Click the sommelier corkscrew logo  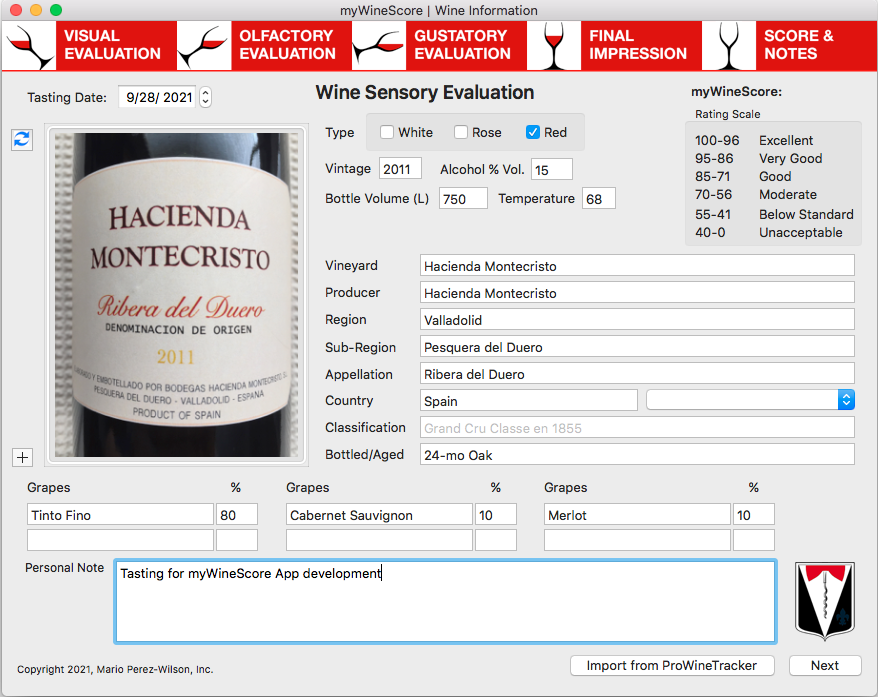pyautogui.click(x=825, y=601)
